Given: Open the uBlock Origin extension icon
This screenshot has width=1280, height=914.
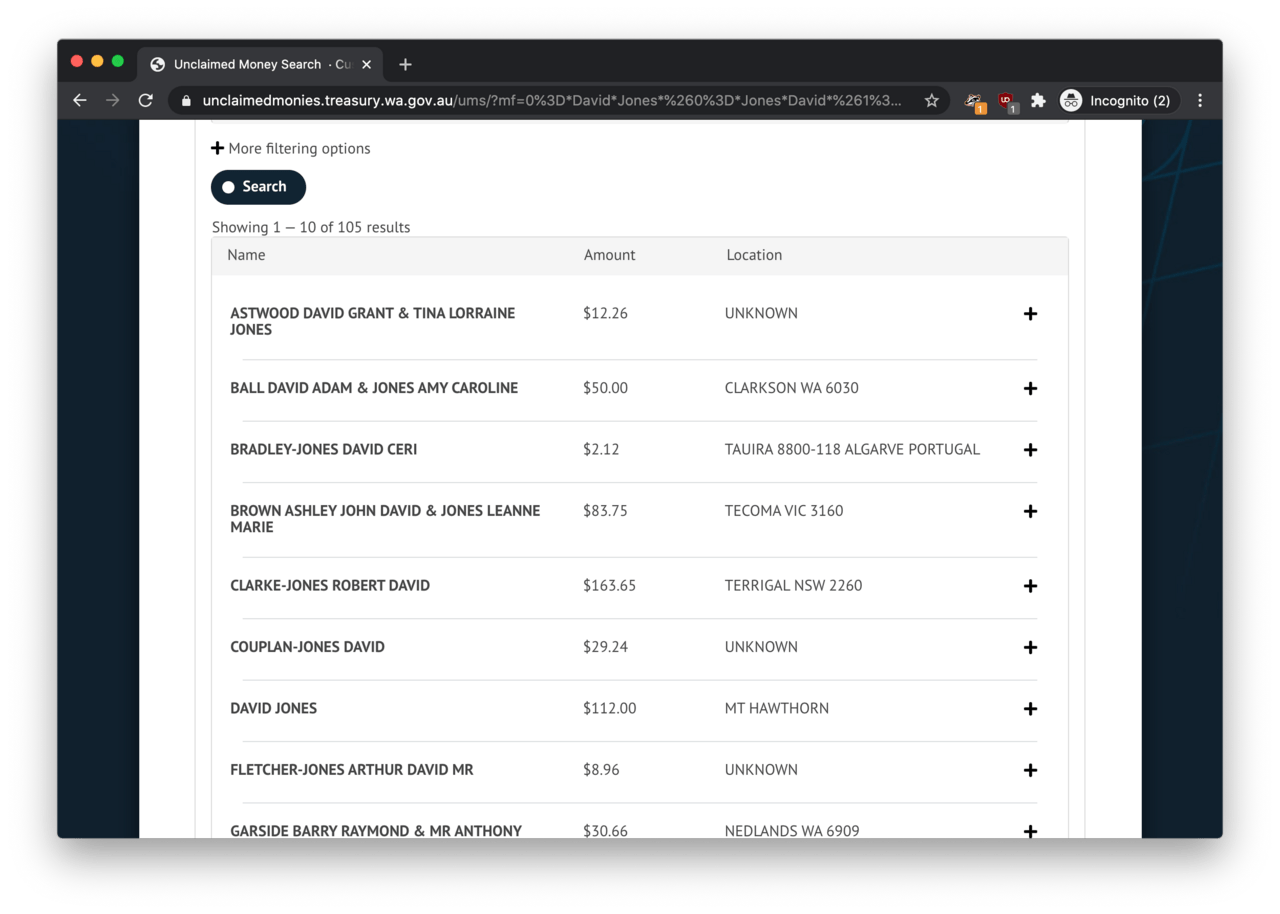Looking at the screenshot, I should (1007, 101).
